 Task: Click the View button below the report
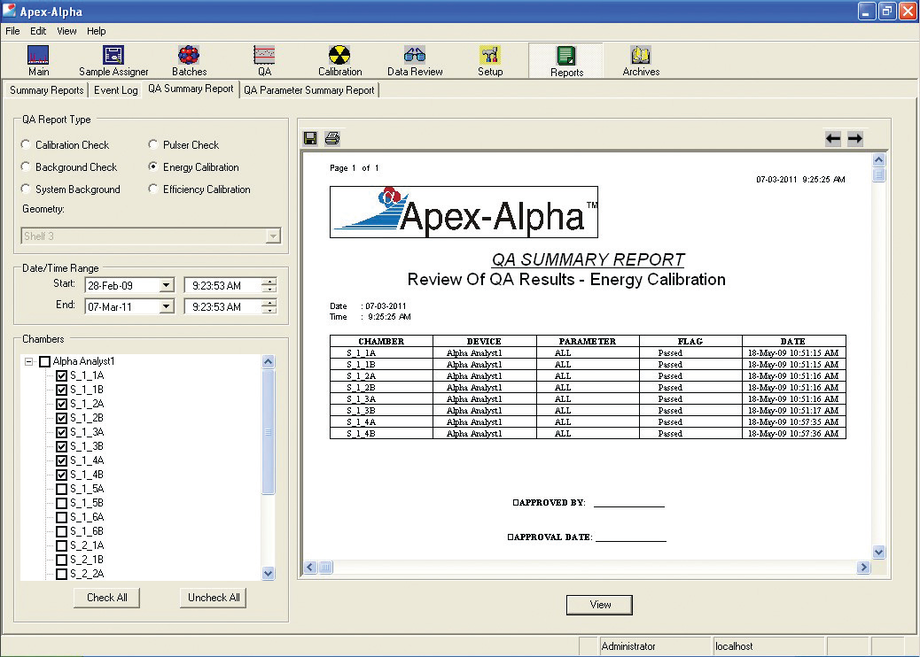[599, 604]
